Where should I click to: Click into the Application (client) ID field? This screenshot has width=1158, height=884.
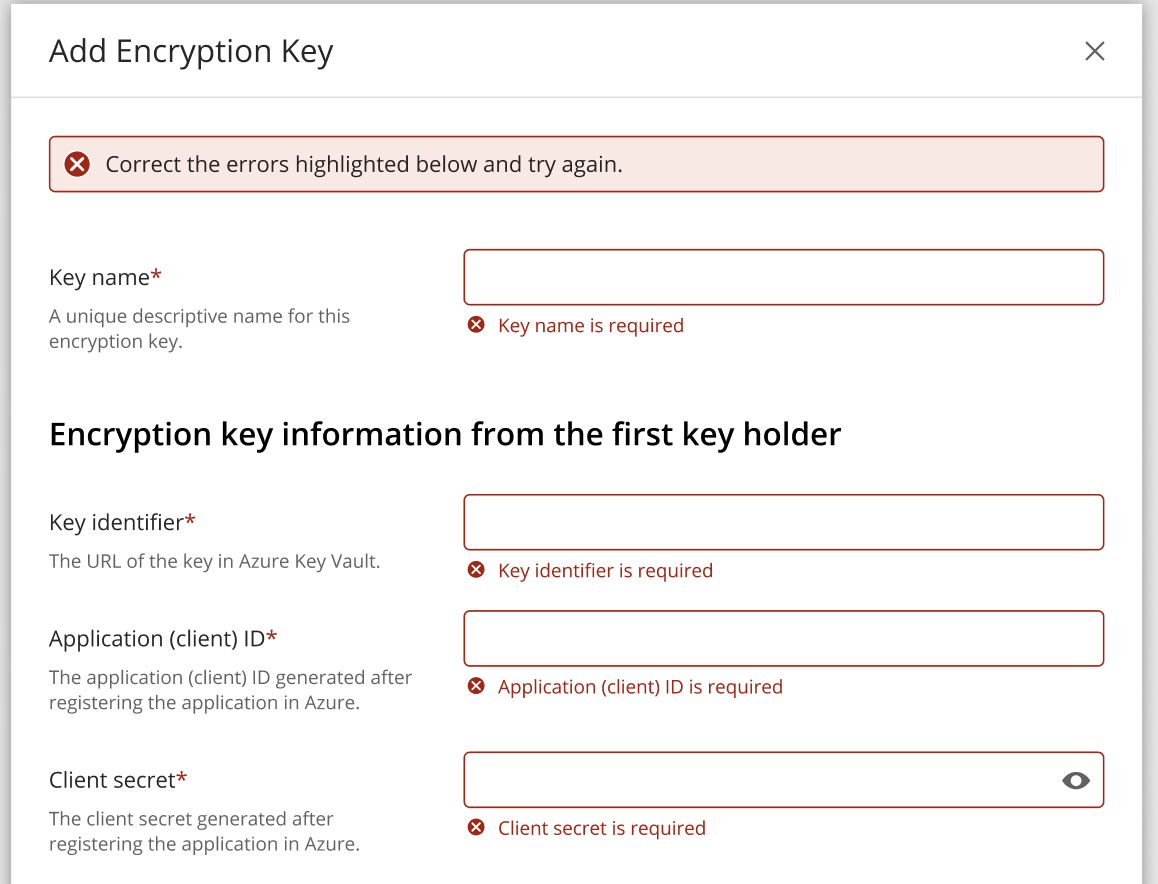point(783,638)
